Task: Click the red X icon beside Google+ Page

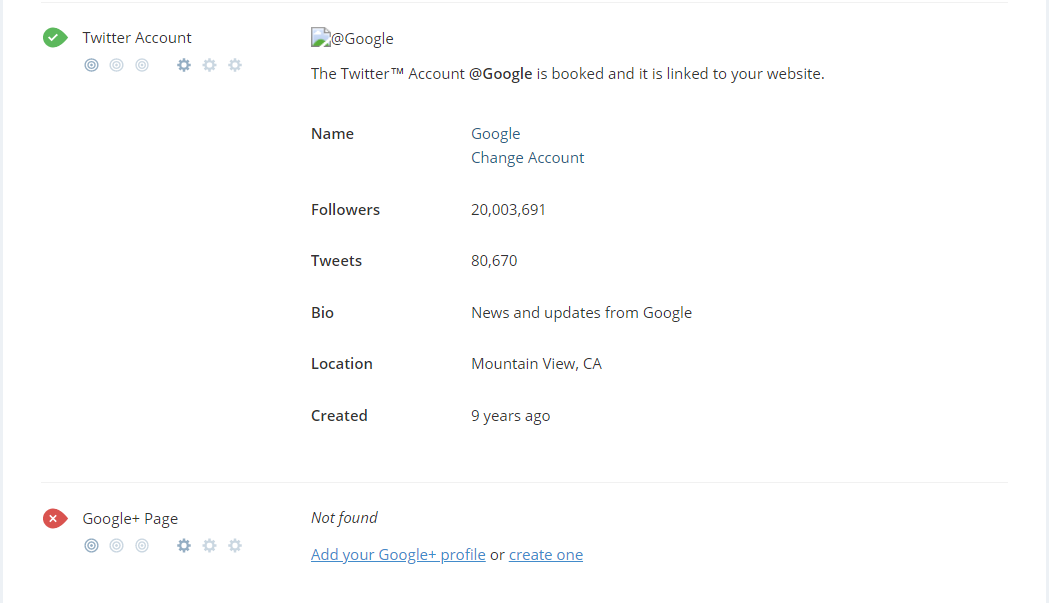Action: click(54, 519)
